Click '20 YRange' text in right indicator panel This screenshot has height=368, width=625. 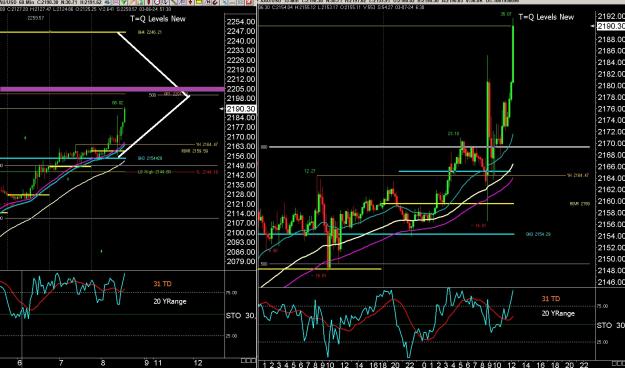[558, 313]
